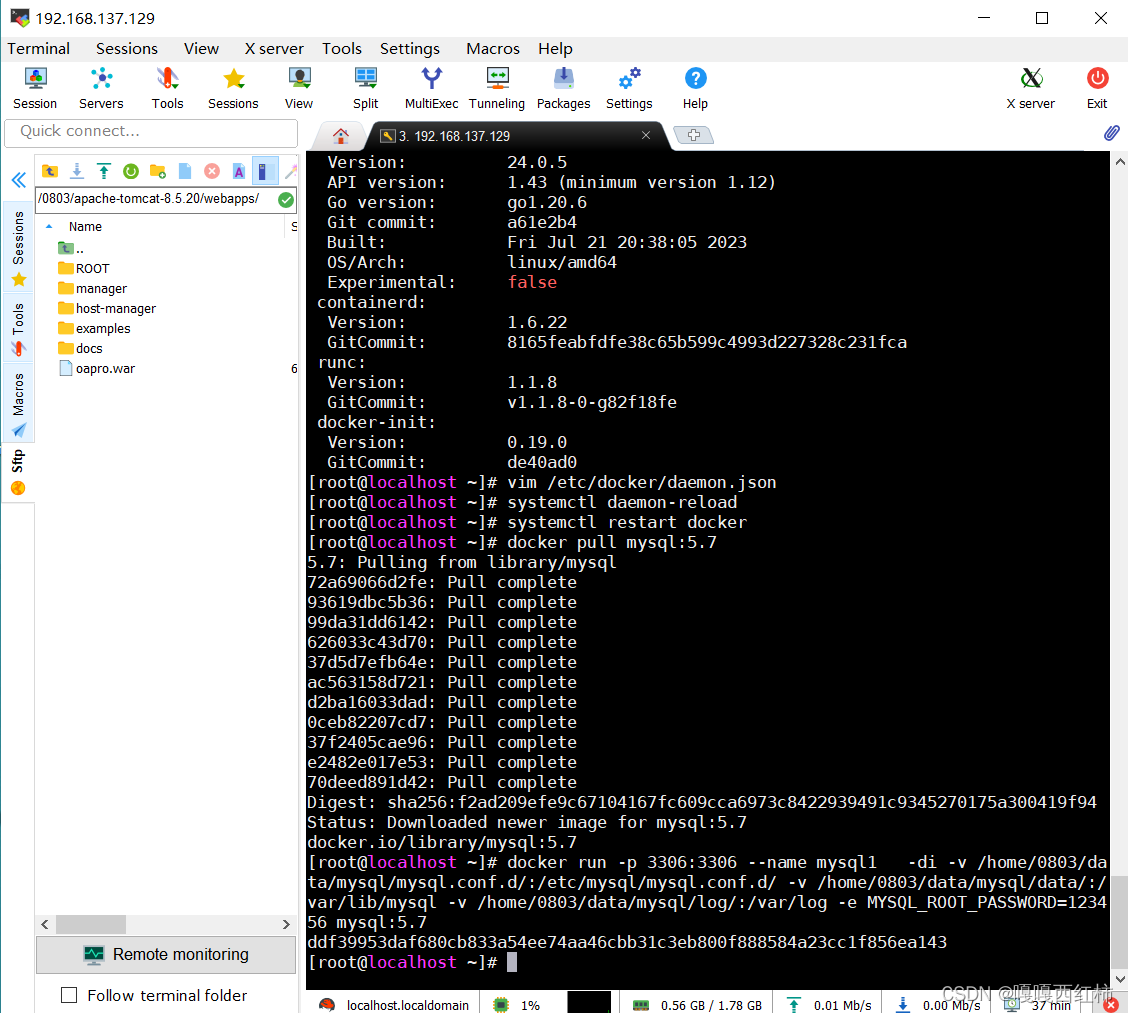Click the home tab icon
Image resolution: width=1128 pixels, height=1013 pixels.
[341, 135]
